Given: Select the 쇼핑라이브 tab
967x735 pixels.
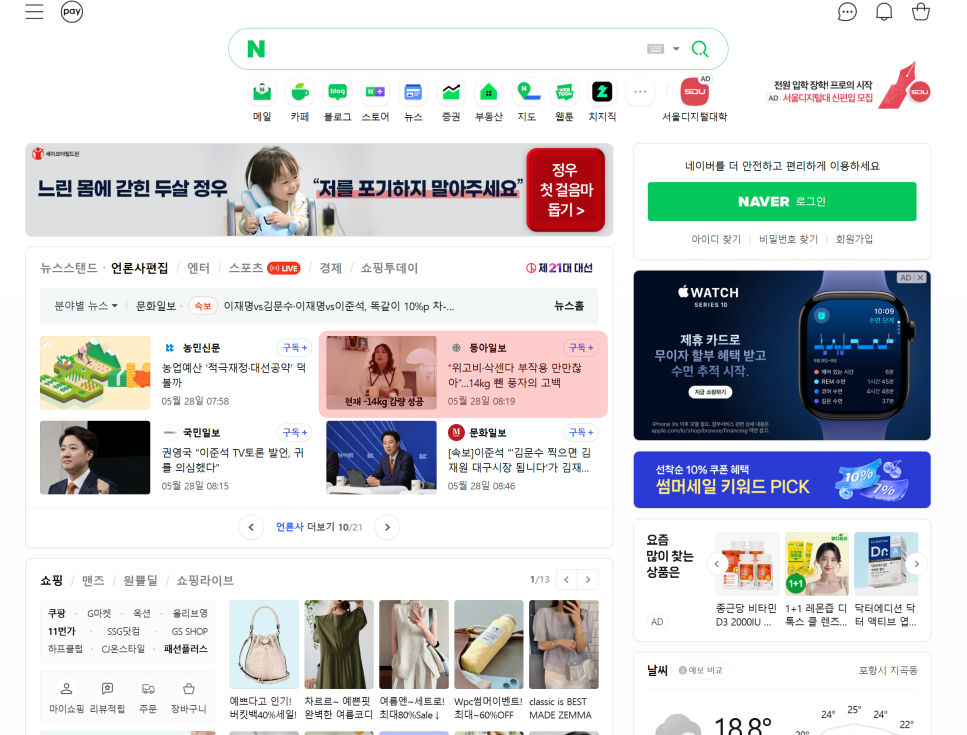Looking at the screenshot, I should click(x=205, y=580).
